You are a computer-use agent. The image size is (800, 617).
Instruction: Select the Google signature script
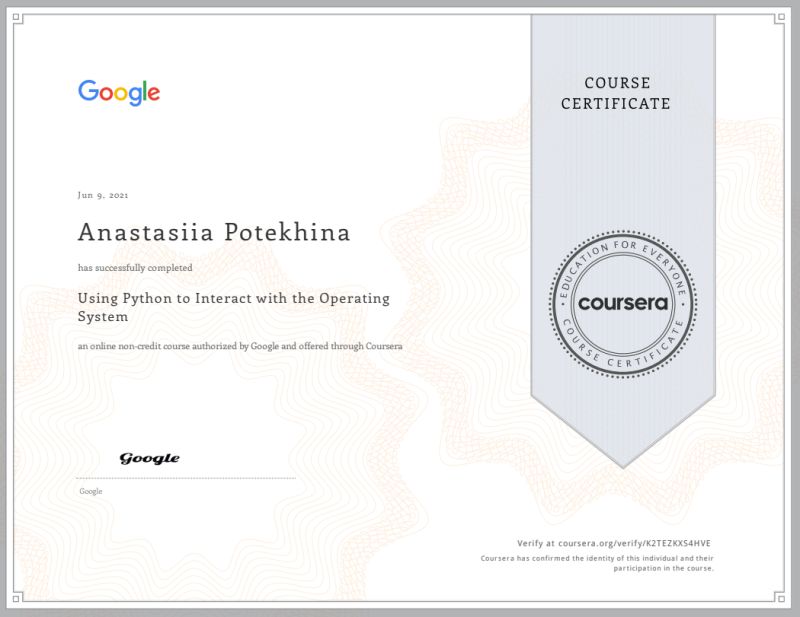[148, 456]
